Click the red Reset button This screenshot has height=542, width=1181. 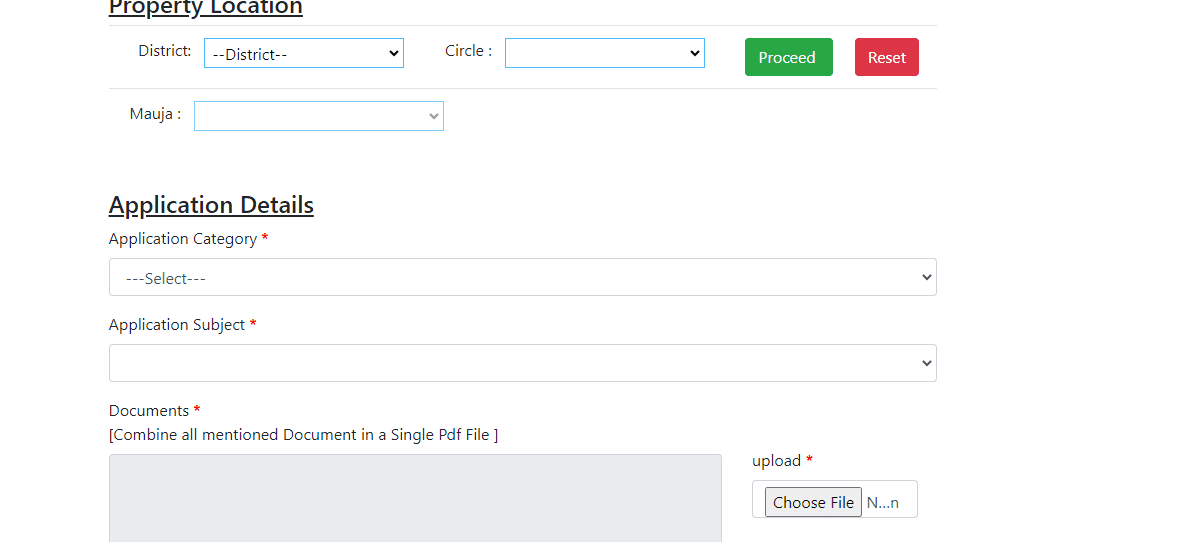pos(886,57)
